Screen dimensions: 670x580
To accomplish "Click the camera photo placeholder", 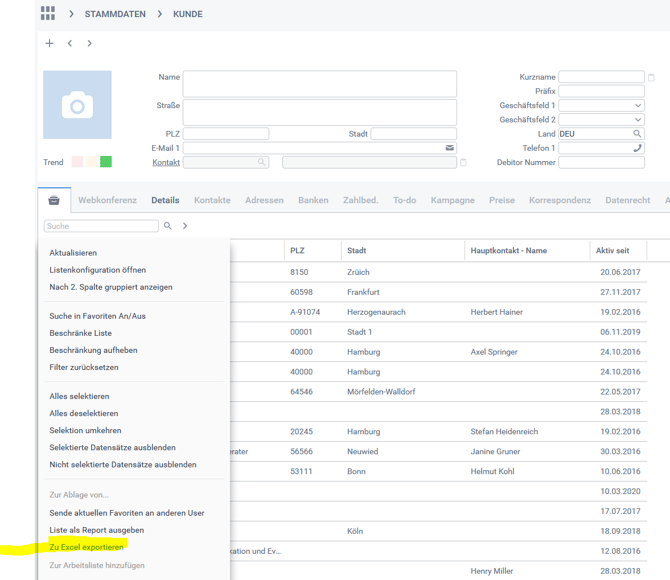I will pyautogui.click(x=77, y=105).
